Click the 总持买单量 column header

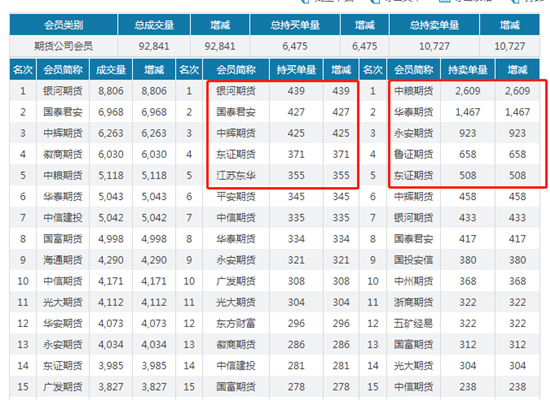(295, 25)
